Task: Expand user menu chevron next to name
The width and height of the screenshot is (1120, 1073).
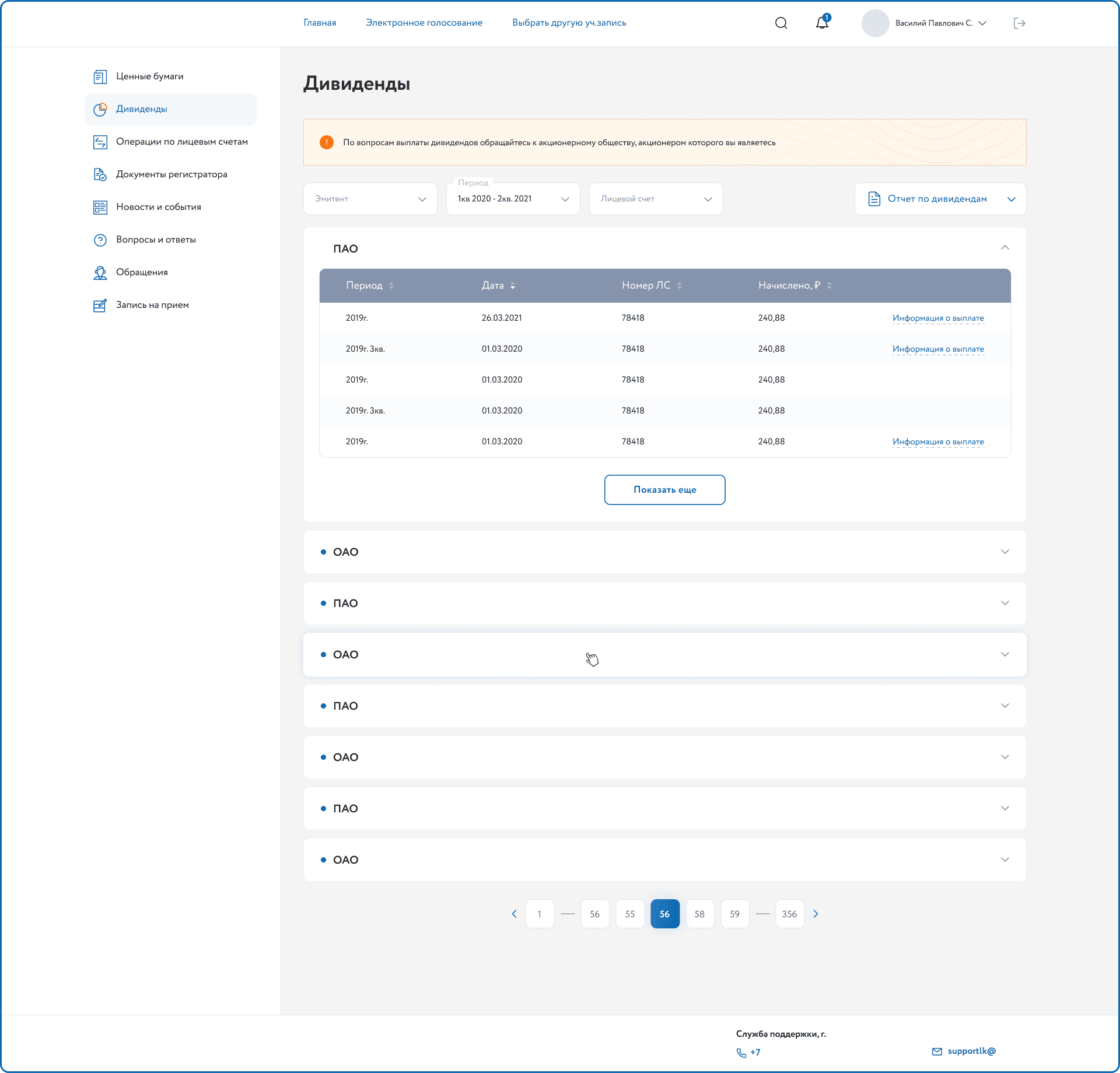Action: (982, 23)
